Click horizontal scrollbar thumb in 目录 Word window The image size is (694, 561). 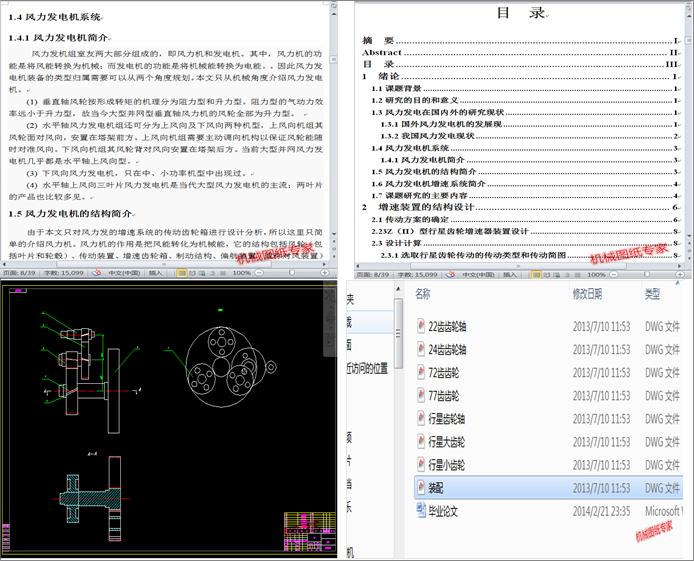[x=518, y=266]
